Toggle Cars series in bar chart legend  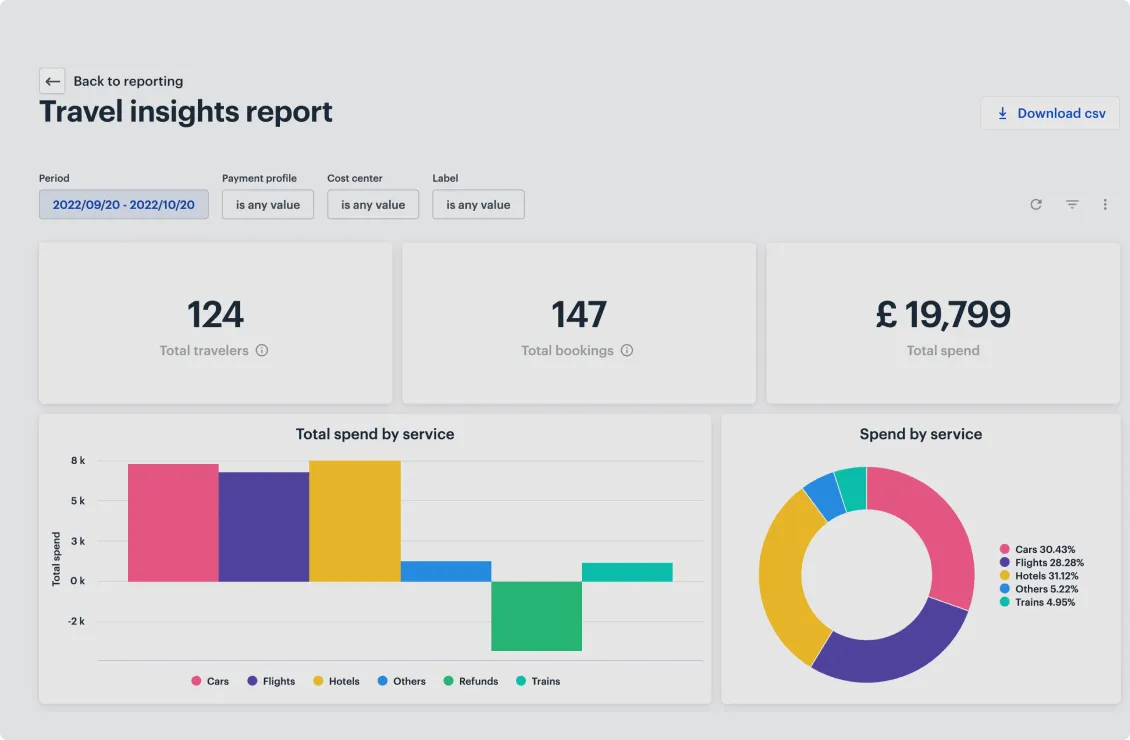coord(210,681)
